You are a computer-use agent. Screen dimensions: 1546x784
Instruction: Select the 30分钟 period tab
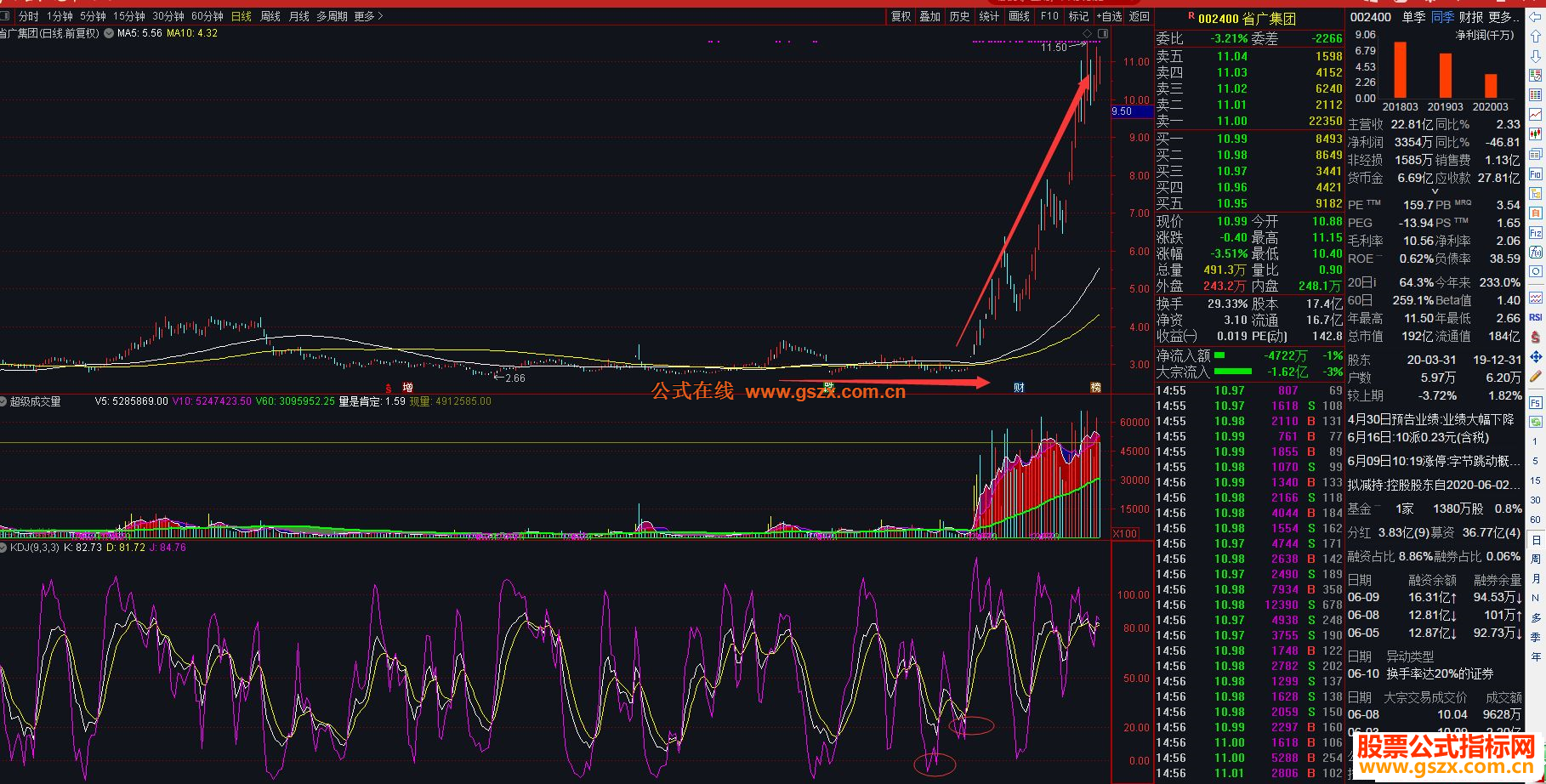click(x=168, y=16)
